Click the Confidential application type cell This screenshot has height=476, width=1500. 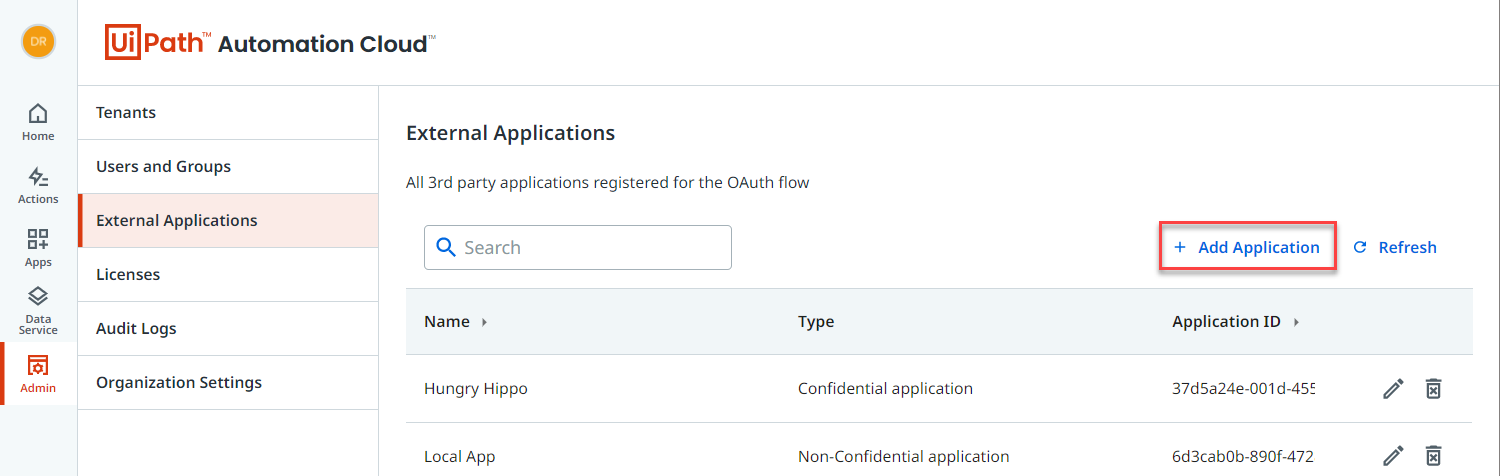coord(885,389)
